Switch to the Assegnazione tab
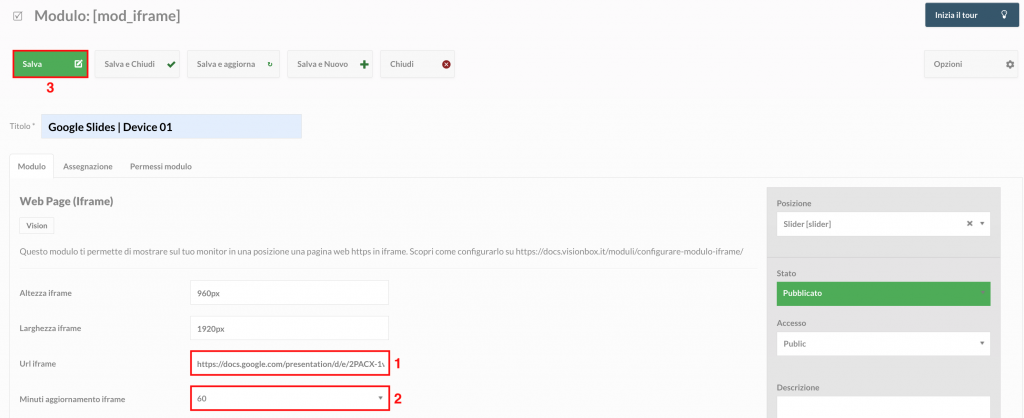Image resolution: width=1024 pixels, height=418 pixels. 88,167
